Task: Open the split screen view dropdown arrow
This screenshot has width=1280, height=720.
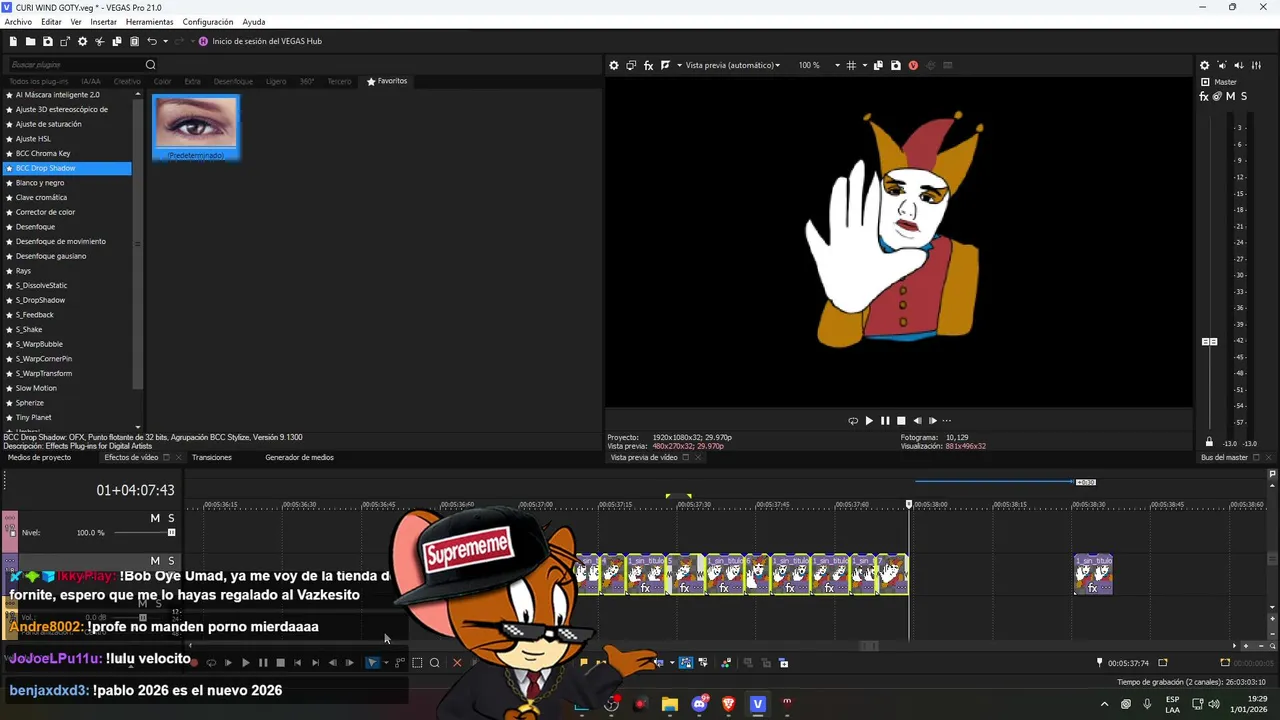Action: [679, 65]
